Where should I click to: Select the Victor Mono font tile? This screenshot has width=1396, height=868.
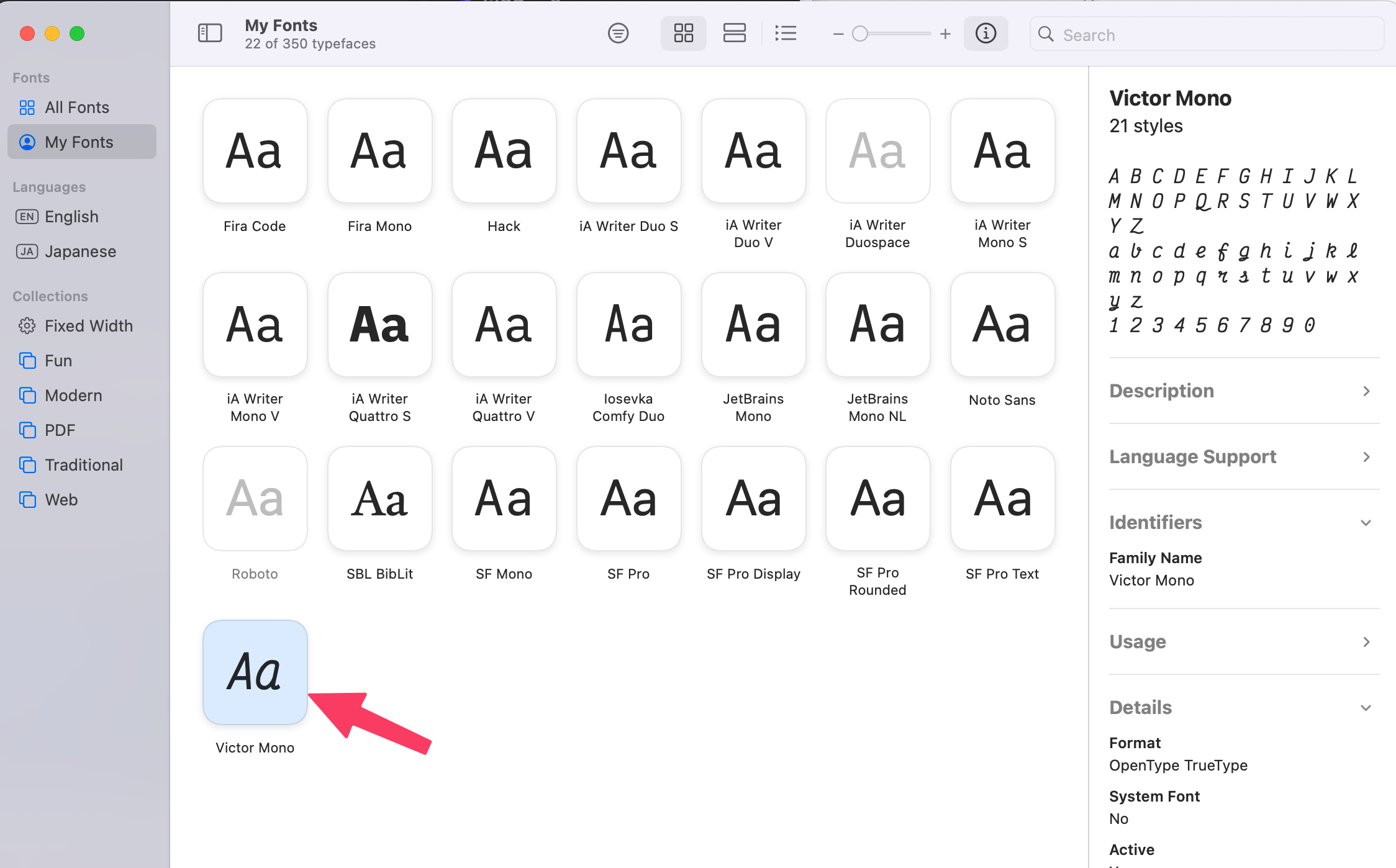pyautogui.click(x=255, y=672)
